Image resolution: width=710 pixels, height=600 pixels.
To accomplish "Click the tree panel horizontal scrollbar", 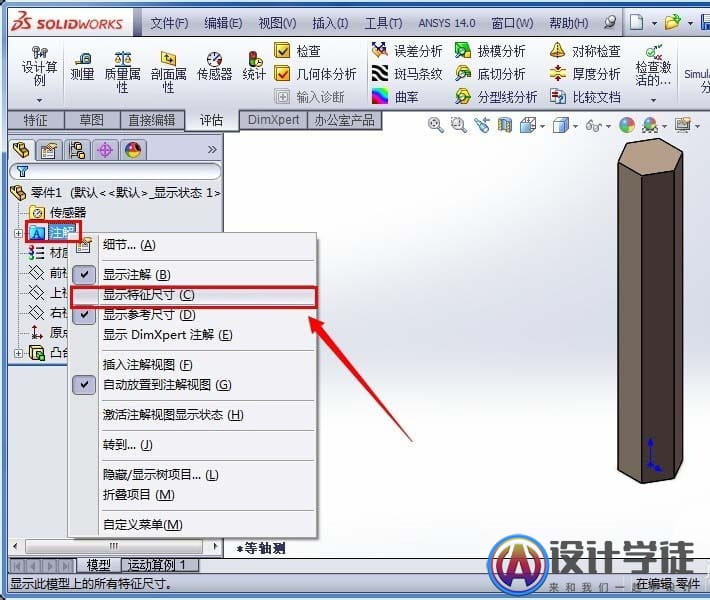I will [x=115, y=546].
